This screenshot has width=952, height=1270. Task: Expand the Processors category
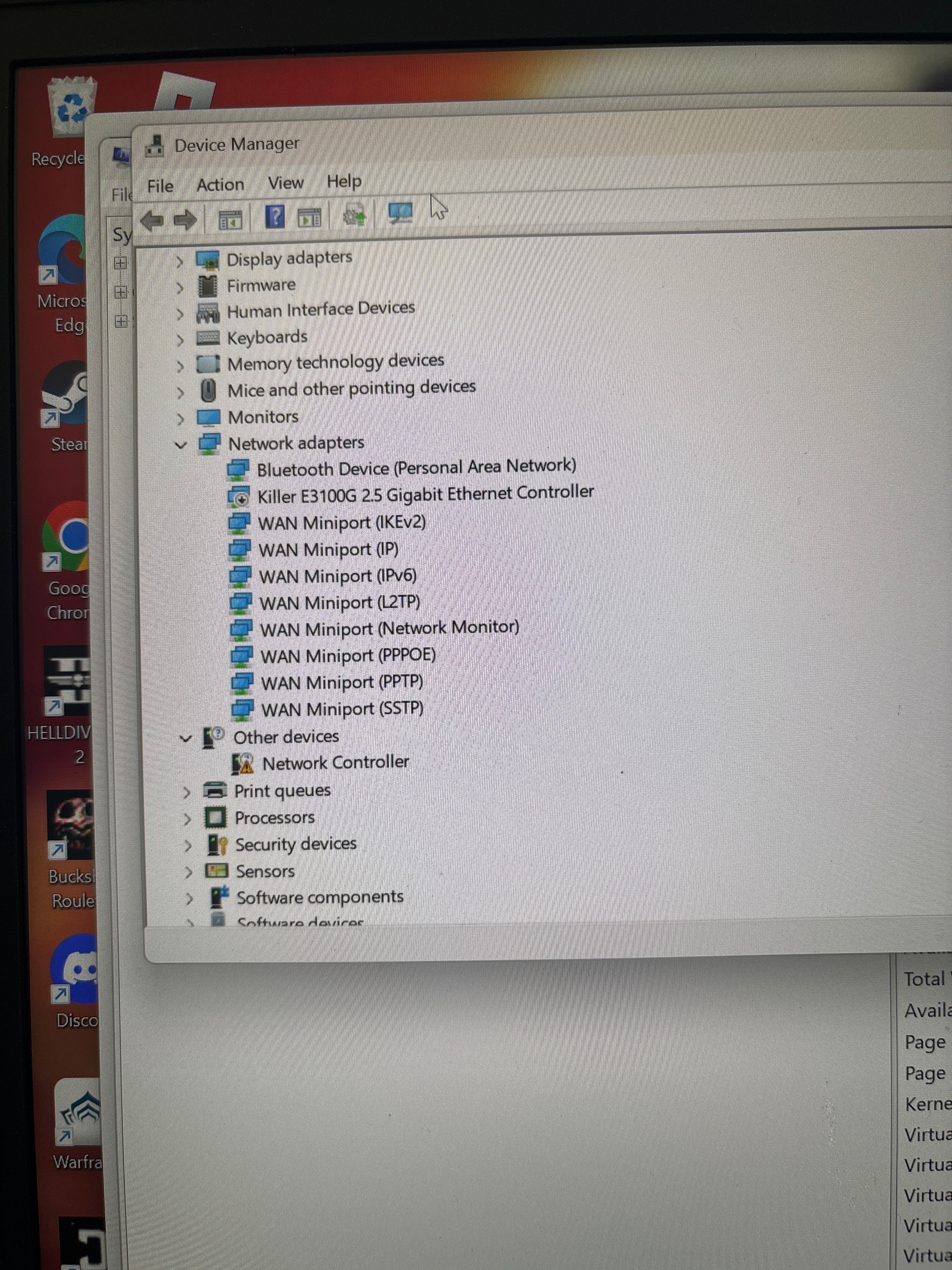[187, 819]
